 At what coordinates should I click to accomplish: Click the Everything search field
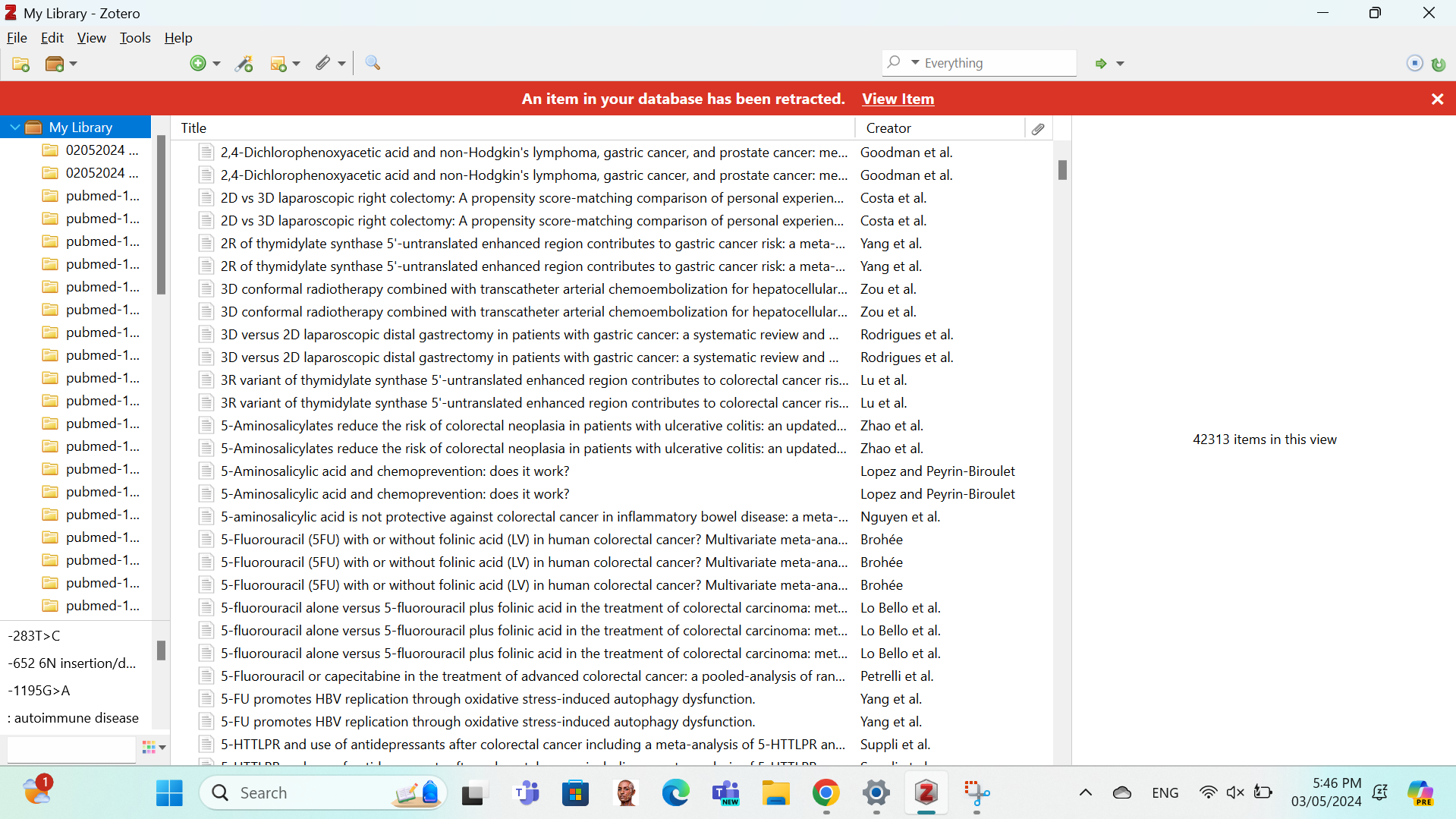click(x=979, y=63)
